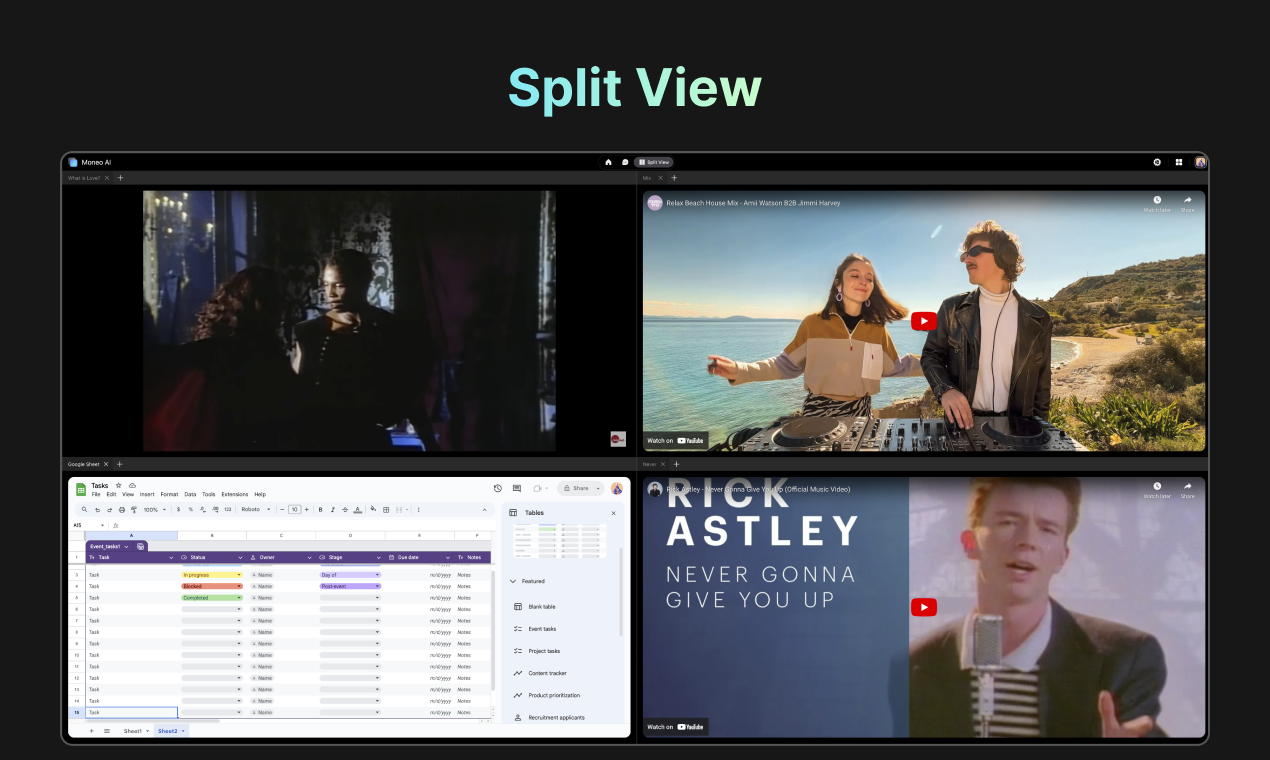Switch to the What is Love? tab
This screenshot has height=760, width=1270.
click(x=84, y=178)
